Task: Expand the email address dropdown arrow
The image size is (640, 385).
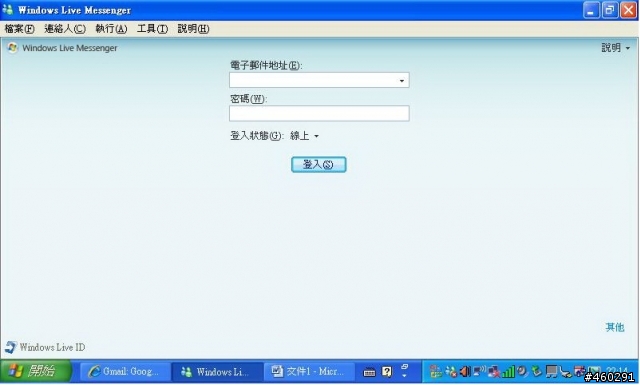Action: pos(402,80)
